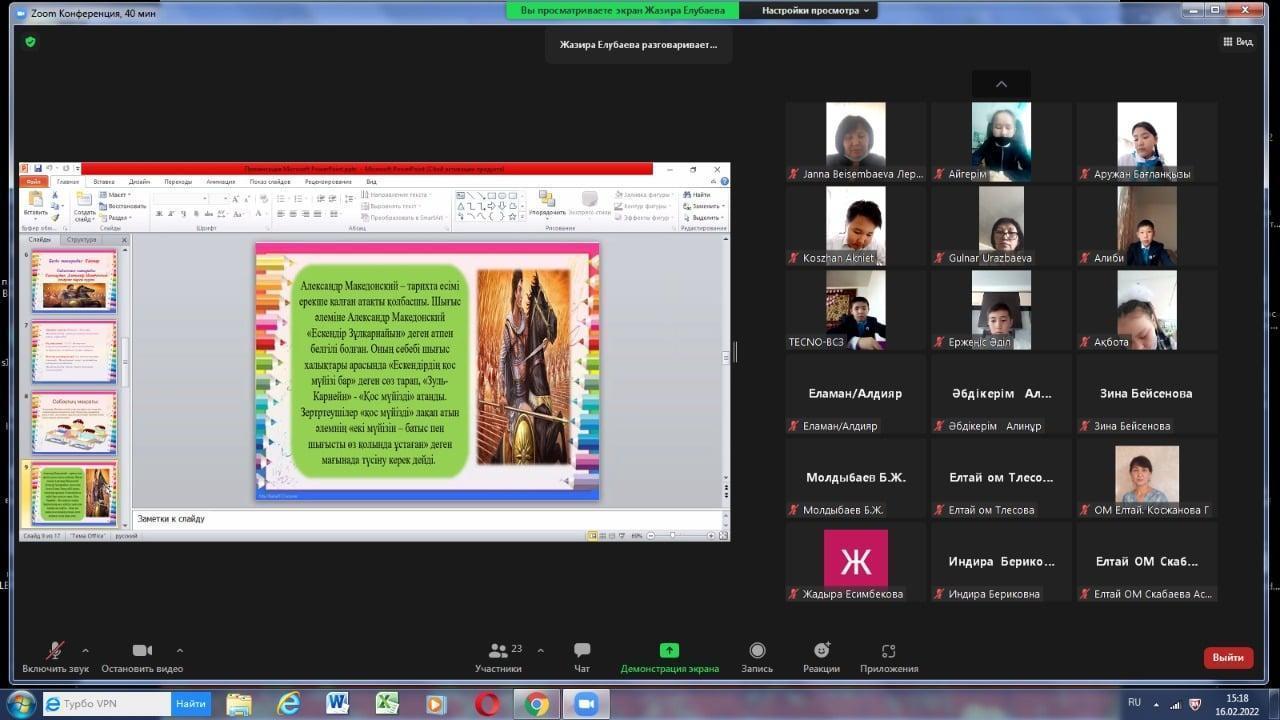Screen dimensions: 1280x720
Task: Click the Выйти leave meeting button
Action: pos(1228,657)
